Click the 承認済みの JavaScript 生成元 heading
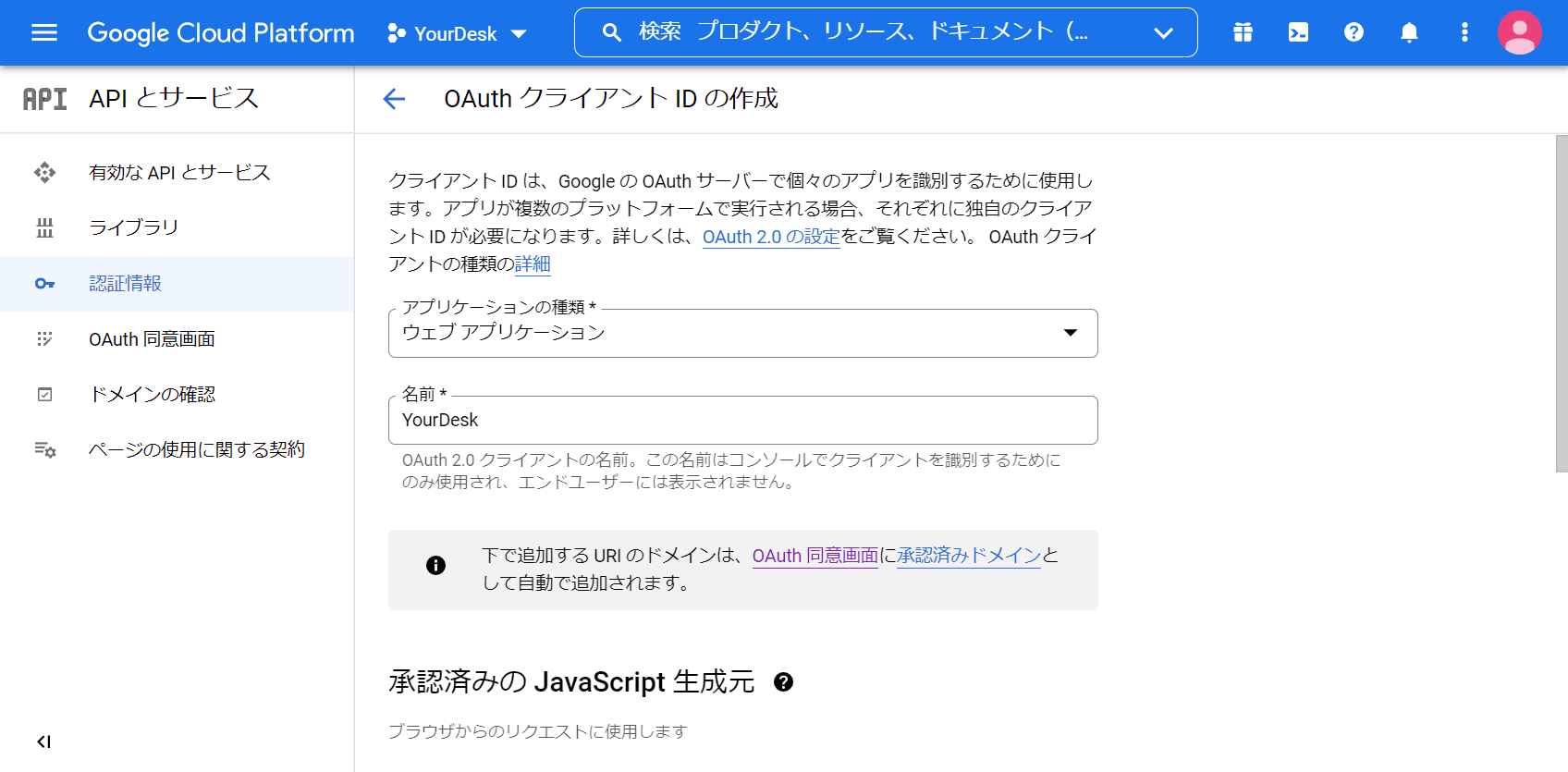The width and height of the screenshot is (1568, 772). (x=571, y=682)
